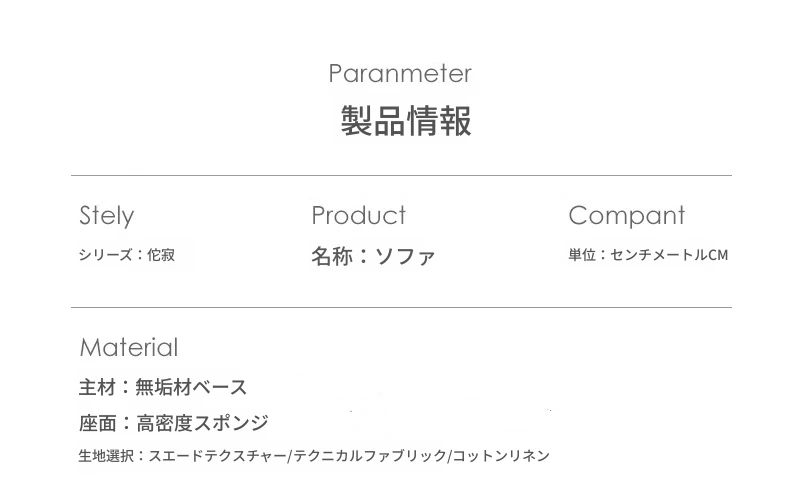Select the "Material" section label
Image resolution: width=790 pixels, height=502 pixels.
[128, 348]
